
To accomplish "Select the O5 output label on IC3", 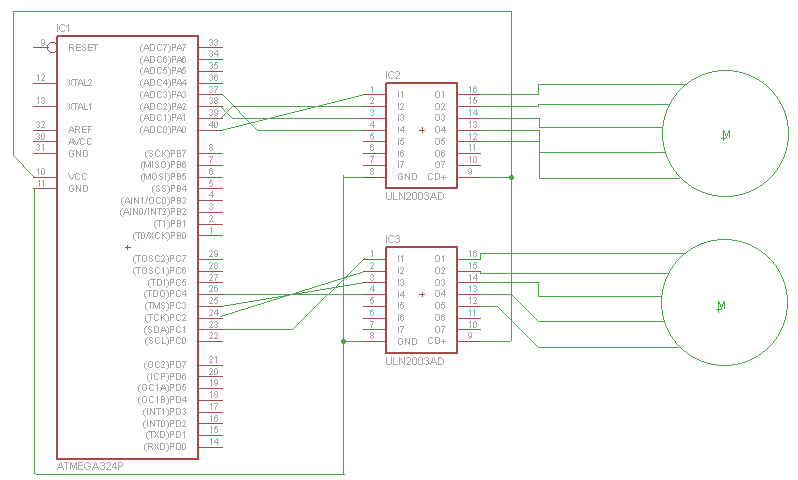I will coord(440,306).
